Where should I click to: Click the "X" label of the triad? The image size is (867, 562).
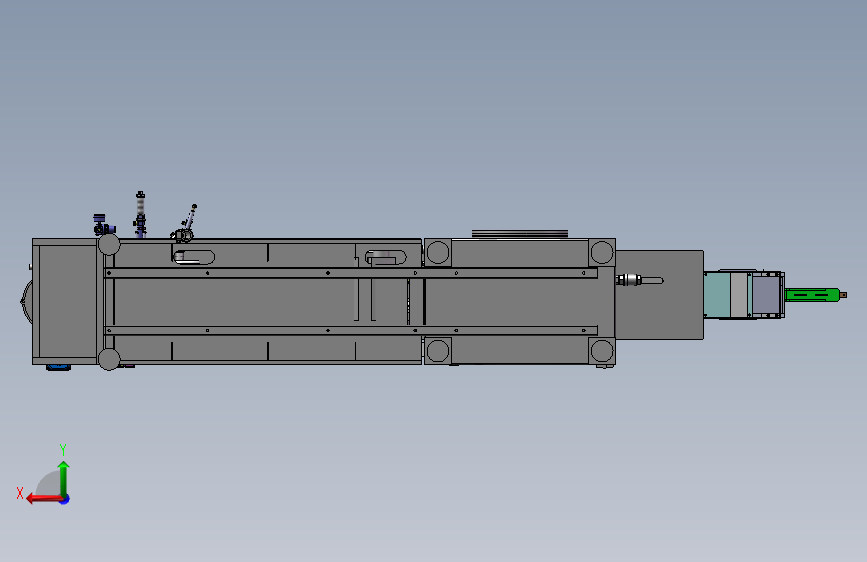[x=20, y=493]
